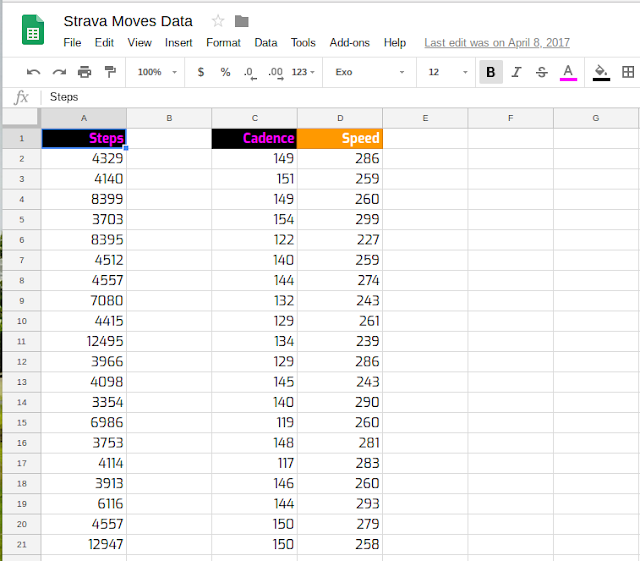Viewport: 640px width, 561px height.
Task: Open the fill color picker
Action: click(x=601, y=73)
